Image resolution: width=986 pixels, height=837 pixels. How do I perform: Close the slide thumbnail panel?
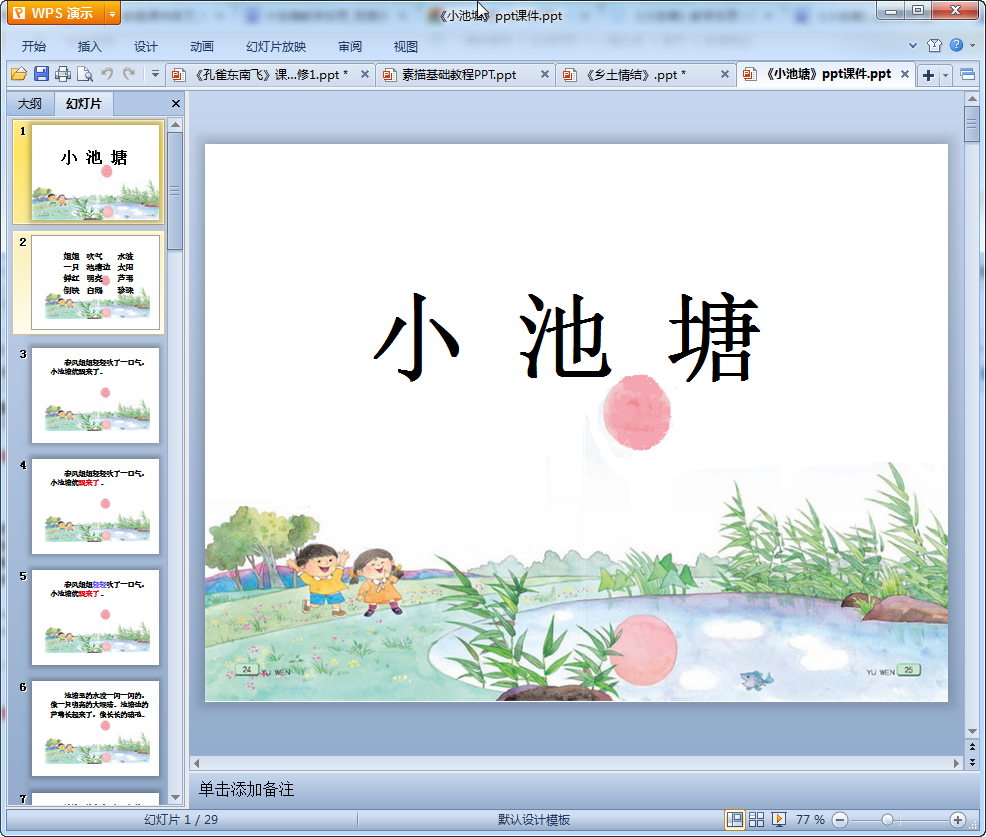(176, 104)
